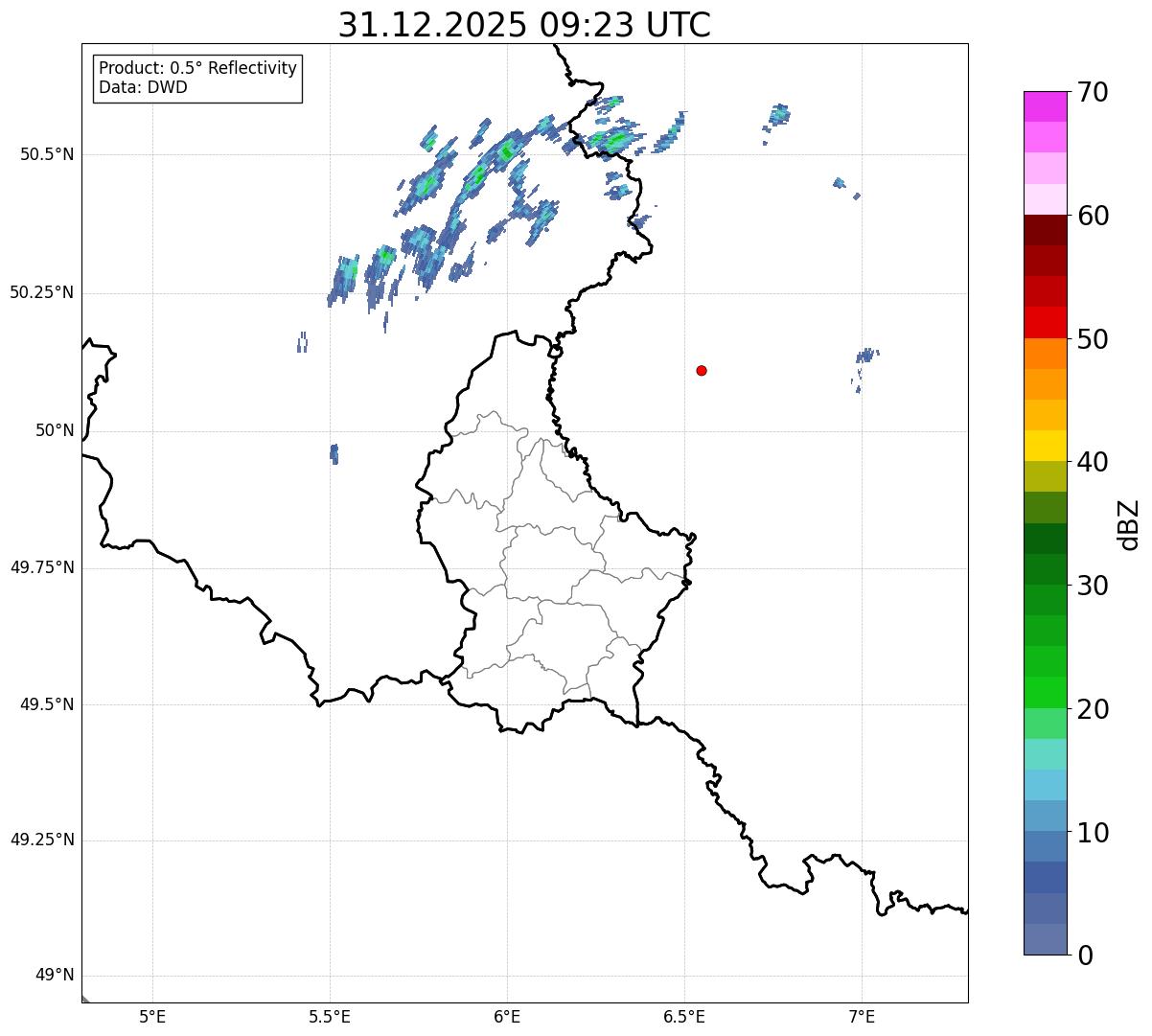This screenshot has height=1036, width=1152.
Task: Click the grey-blue bottom colorbar segment
Action: pos(1046,939)
